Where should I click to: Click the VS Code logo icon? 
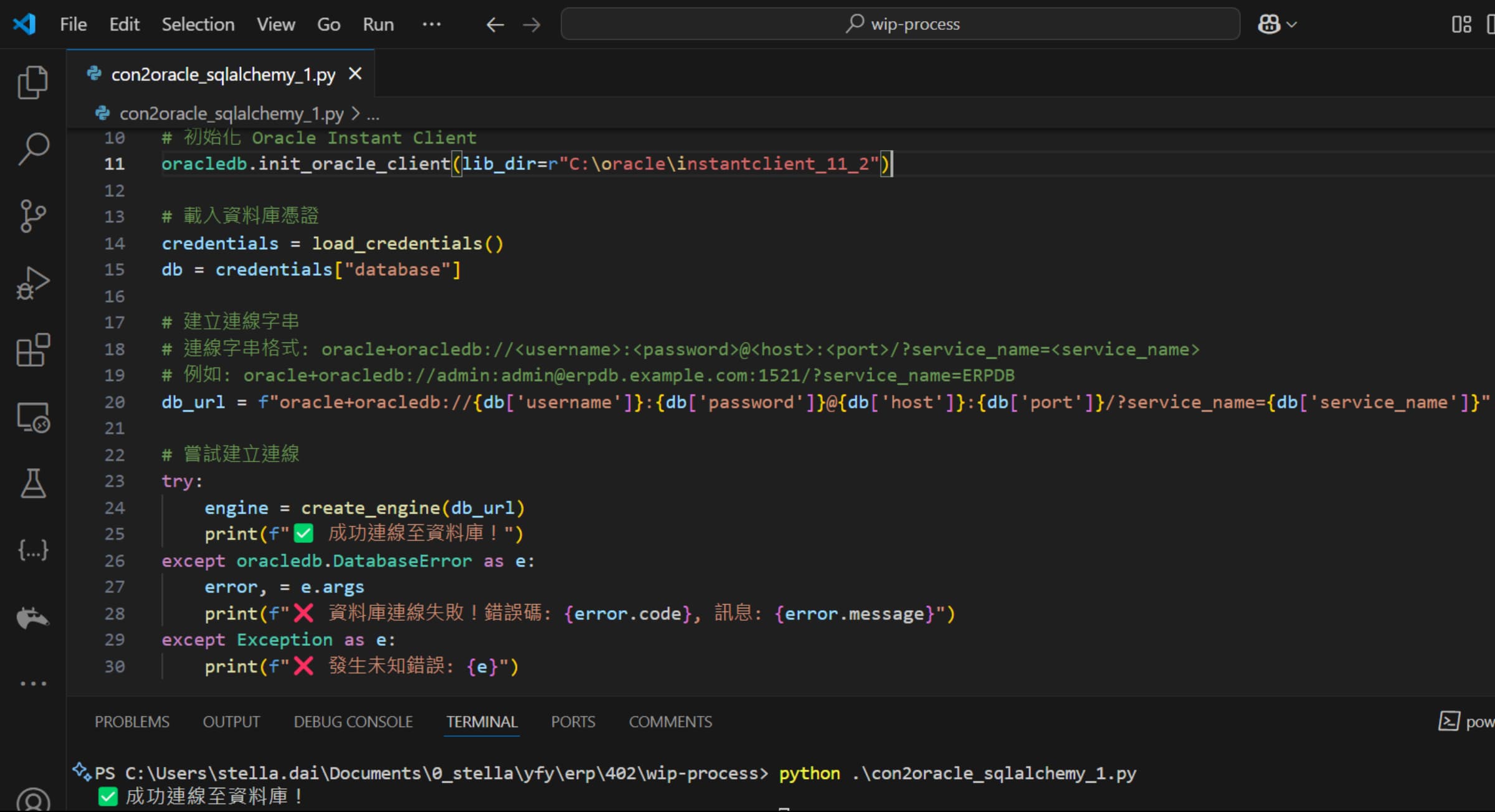tap(24, 24)
